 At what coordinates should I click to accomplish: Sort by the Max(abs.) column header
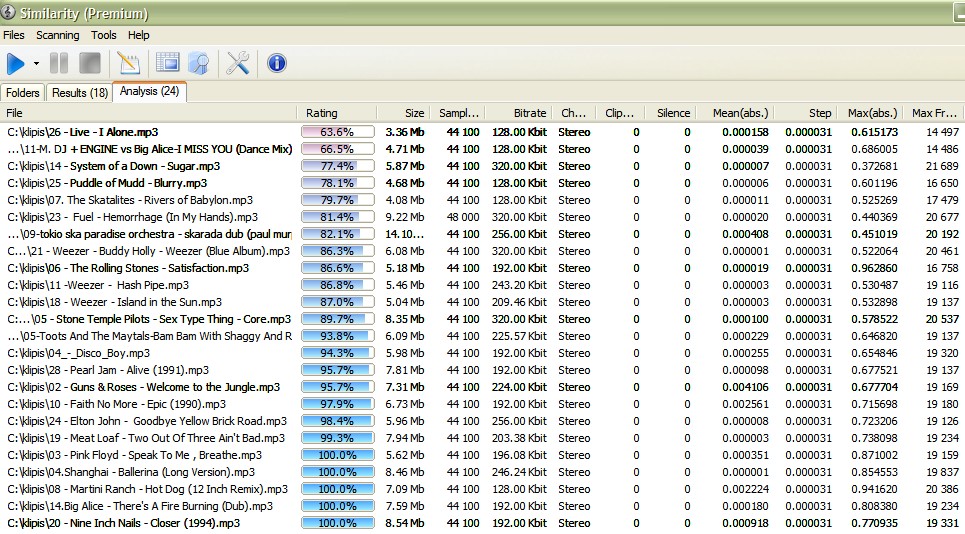coord(871,113)
